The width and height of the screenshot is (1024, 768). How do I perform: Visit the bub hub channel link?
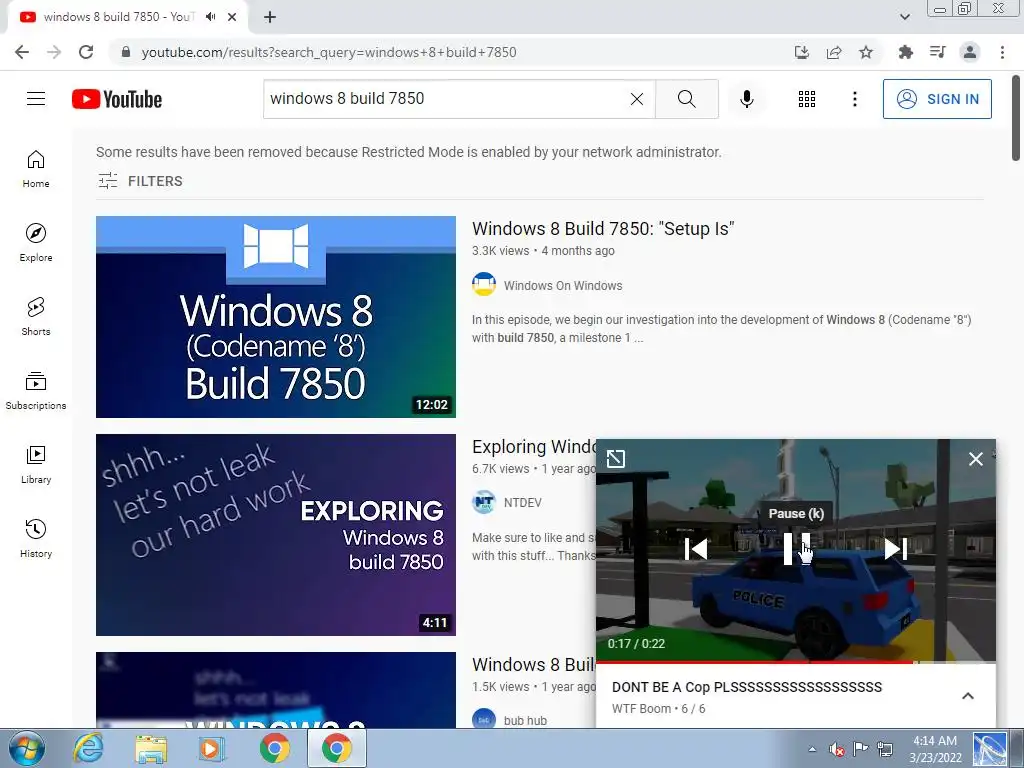[525, 720]
